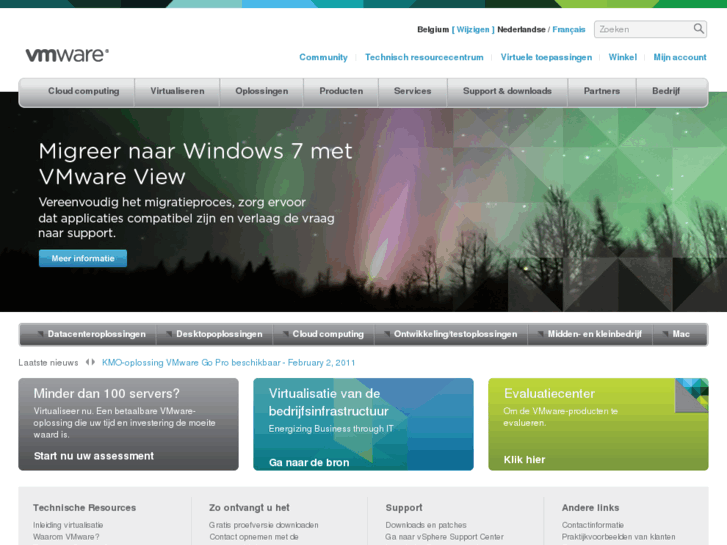The height and width of the screenshot is (545, 727).
Task: Open Mijn account
Action: (x=680, y=57)
